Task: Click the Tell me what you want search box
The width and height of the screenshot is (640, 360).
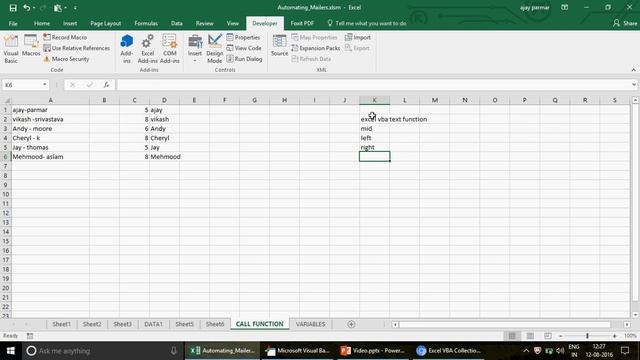Action: pos(367,23)
